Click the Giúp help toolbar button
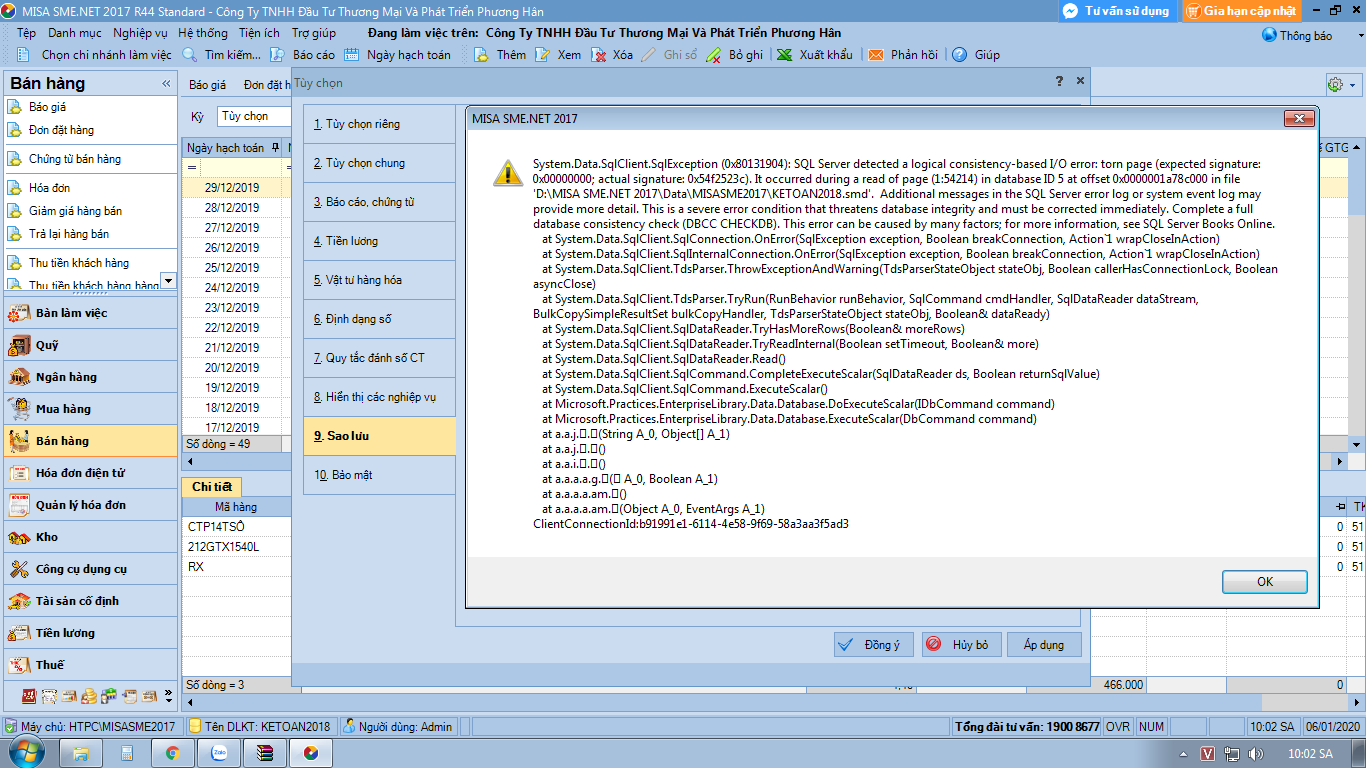This screenshot has height=768, width=1366. (x=976, y=55)
